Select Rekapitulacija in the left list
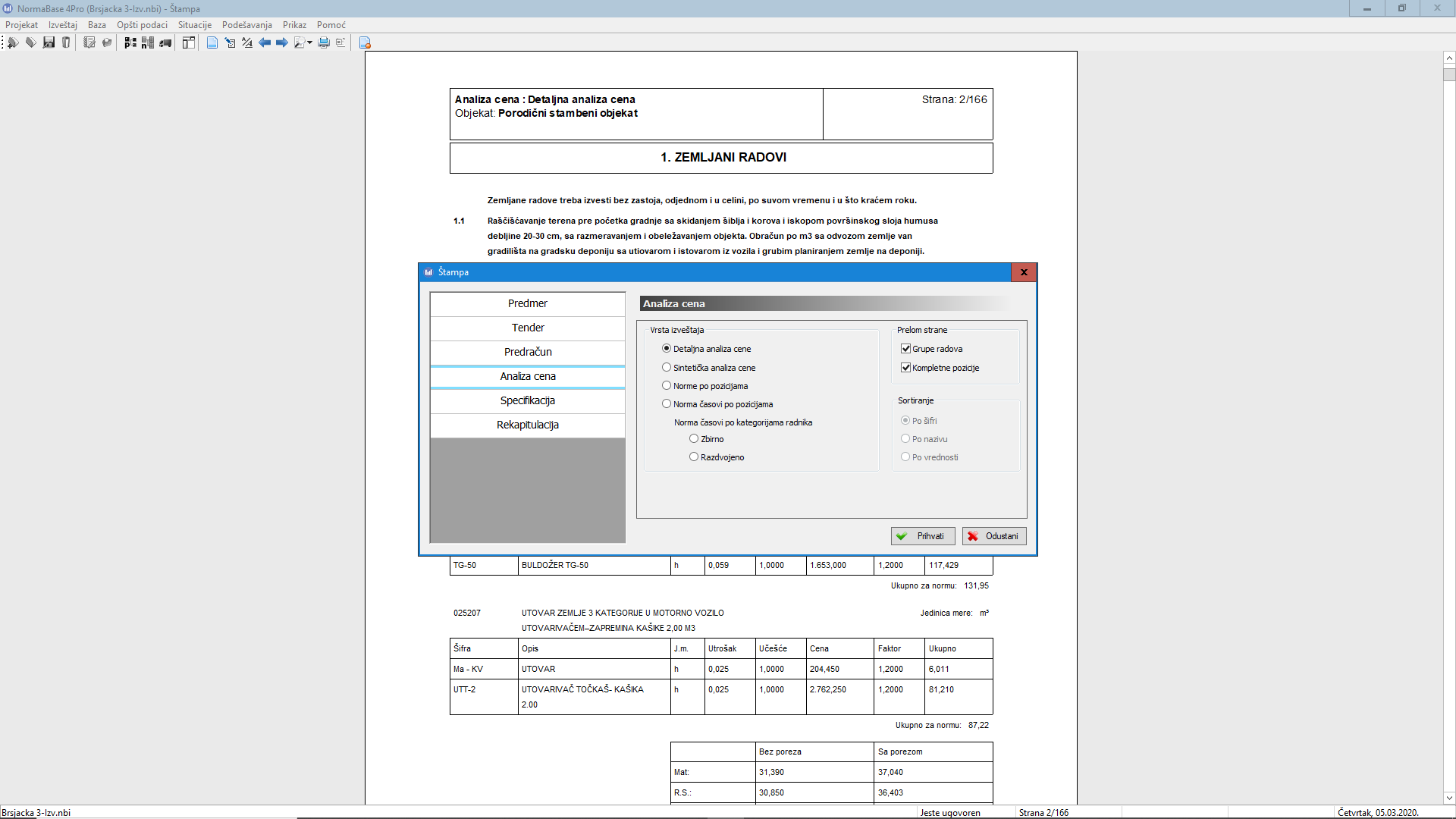The image size is (1456, 819). tap(527, 425)
